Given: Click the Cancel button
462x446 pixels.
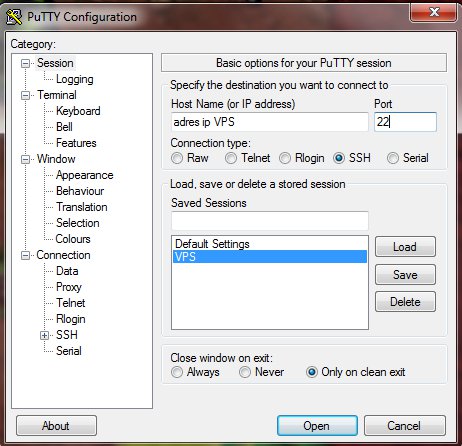Looking at the screenshot, I should [x=404, y=425].
